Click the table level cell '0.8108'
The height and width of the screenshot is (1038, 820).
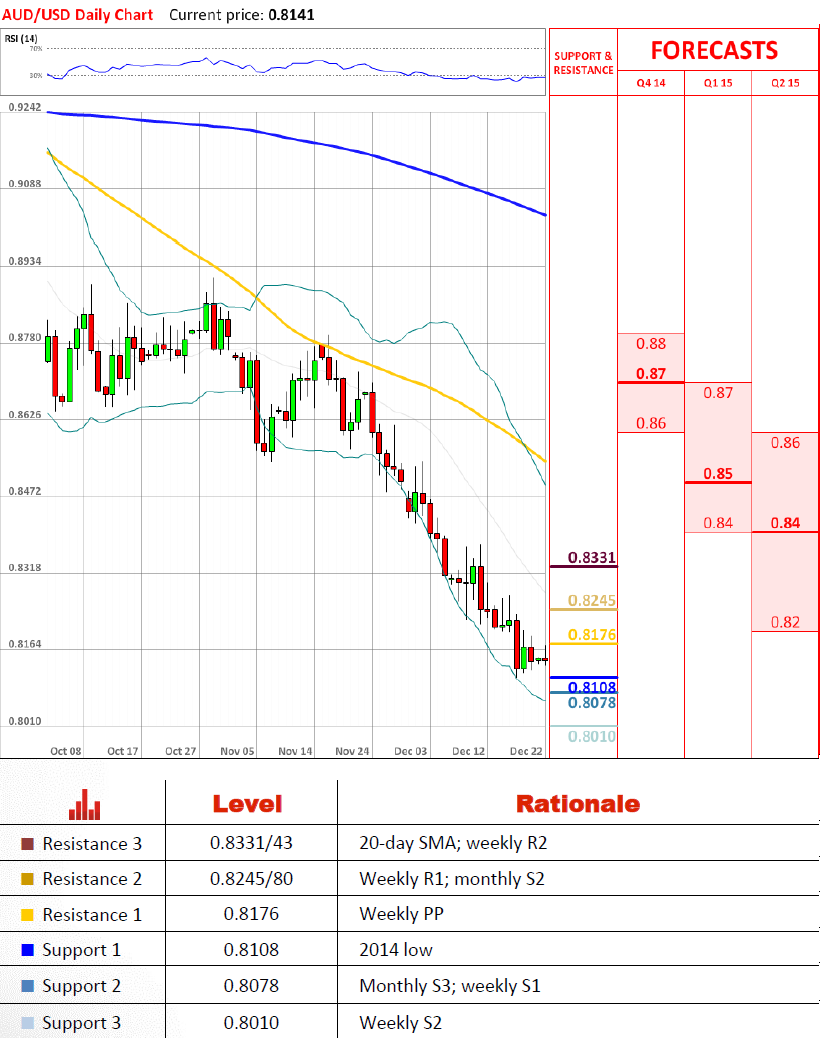pyautogui.click(x=251, y=949)
